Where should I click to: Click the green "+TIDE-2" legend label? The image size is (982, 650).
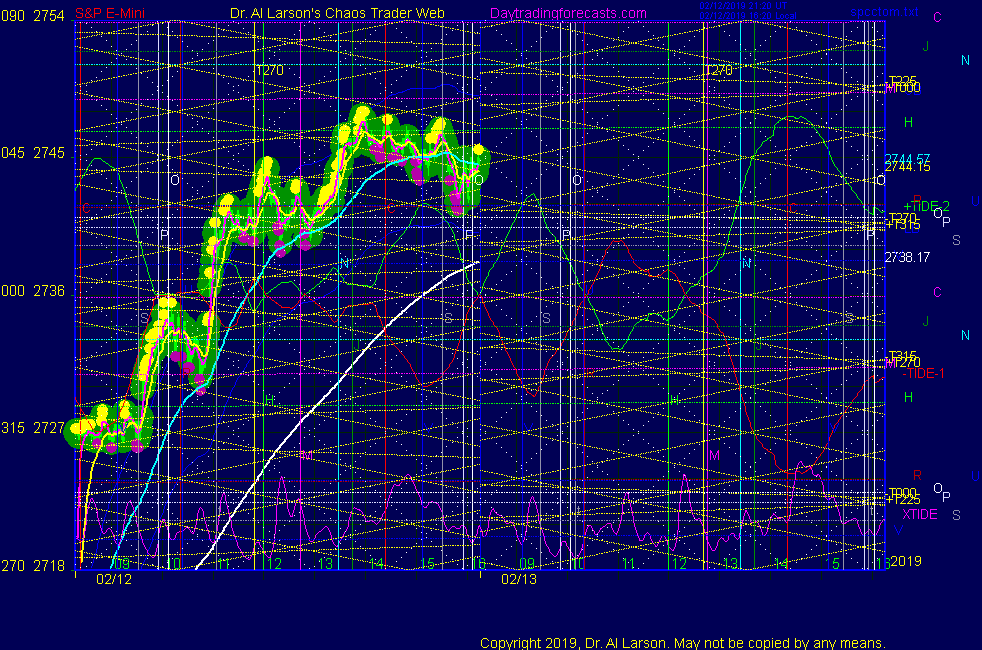[926, 206]
